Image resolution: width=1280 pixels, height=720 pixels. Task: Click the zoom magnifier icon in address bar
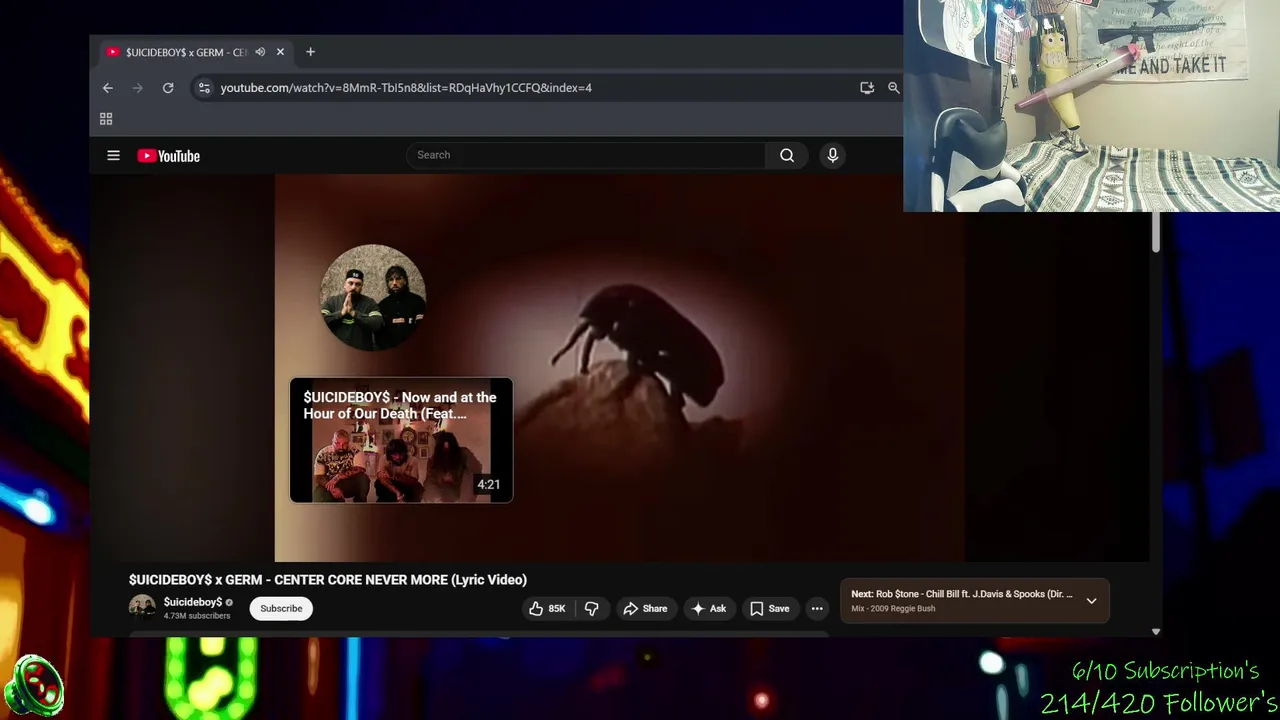coord(893,88)
